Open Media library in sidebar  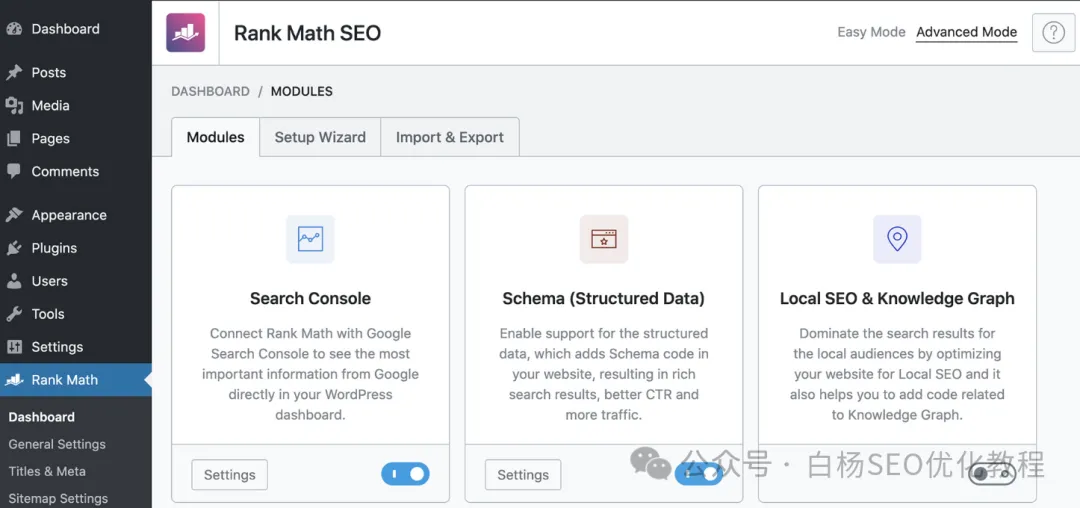point(50,105)
